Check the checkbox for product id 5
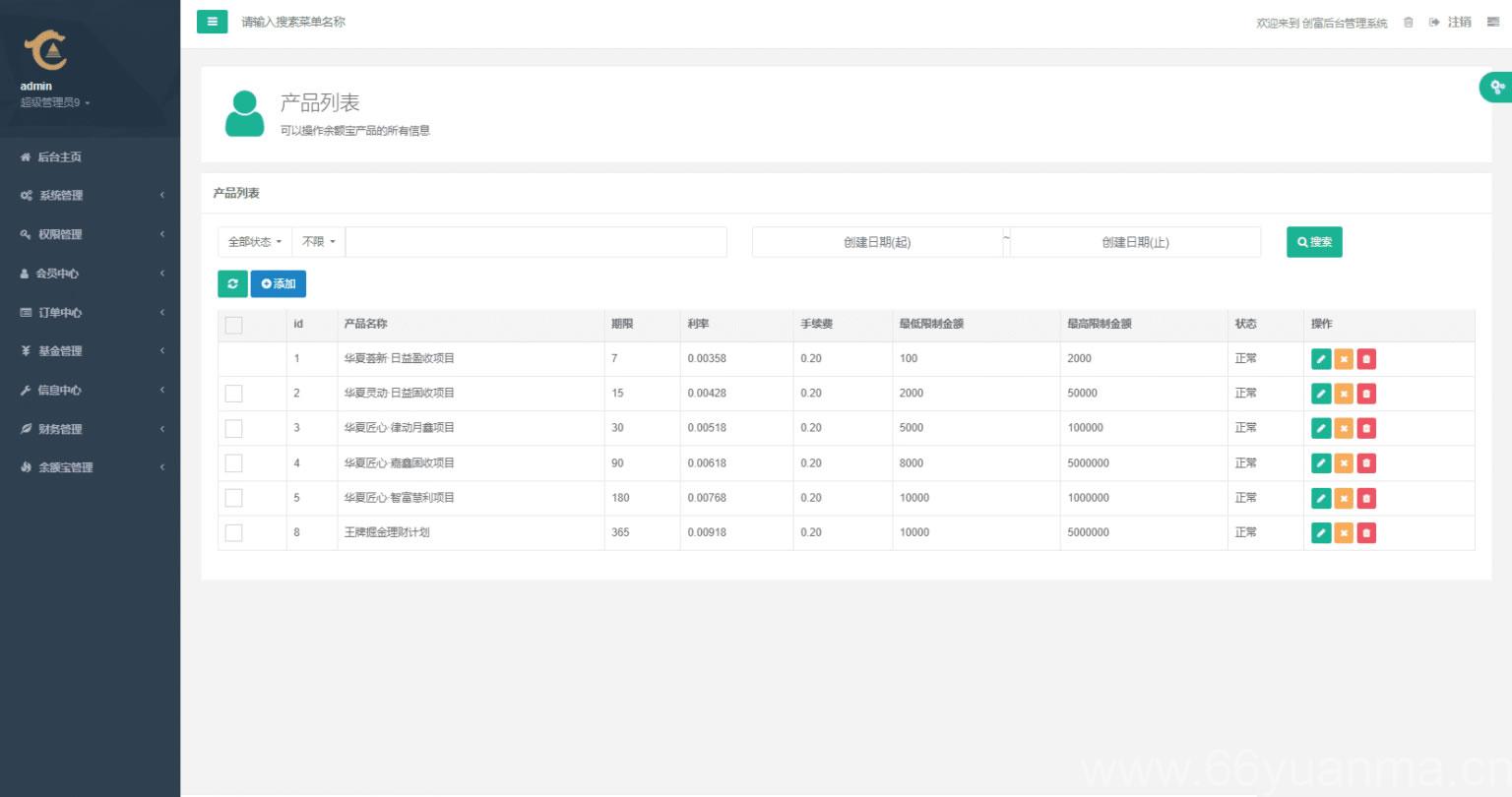1512x797 pixels. [x=233, y=498]
